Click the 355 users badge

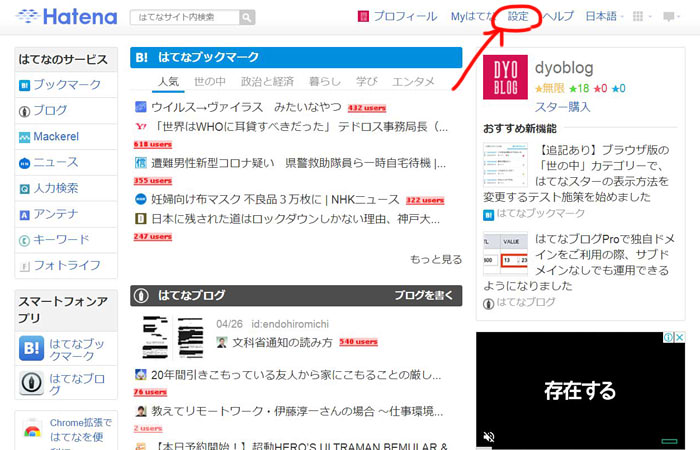click(x=153, y=181)
